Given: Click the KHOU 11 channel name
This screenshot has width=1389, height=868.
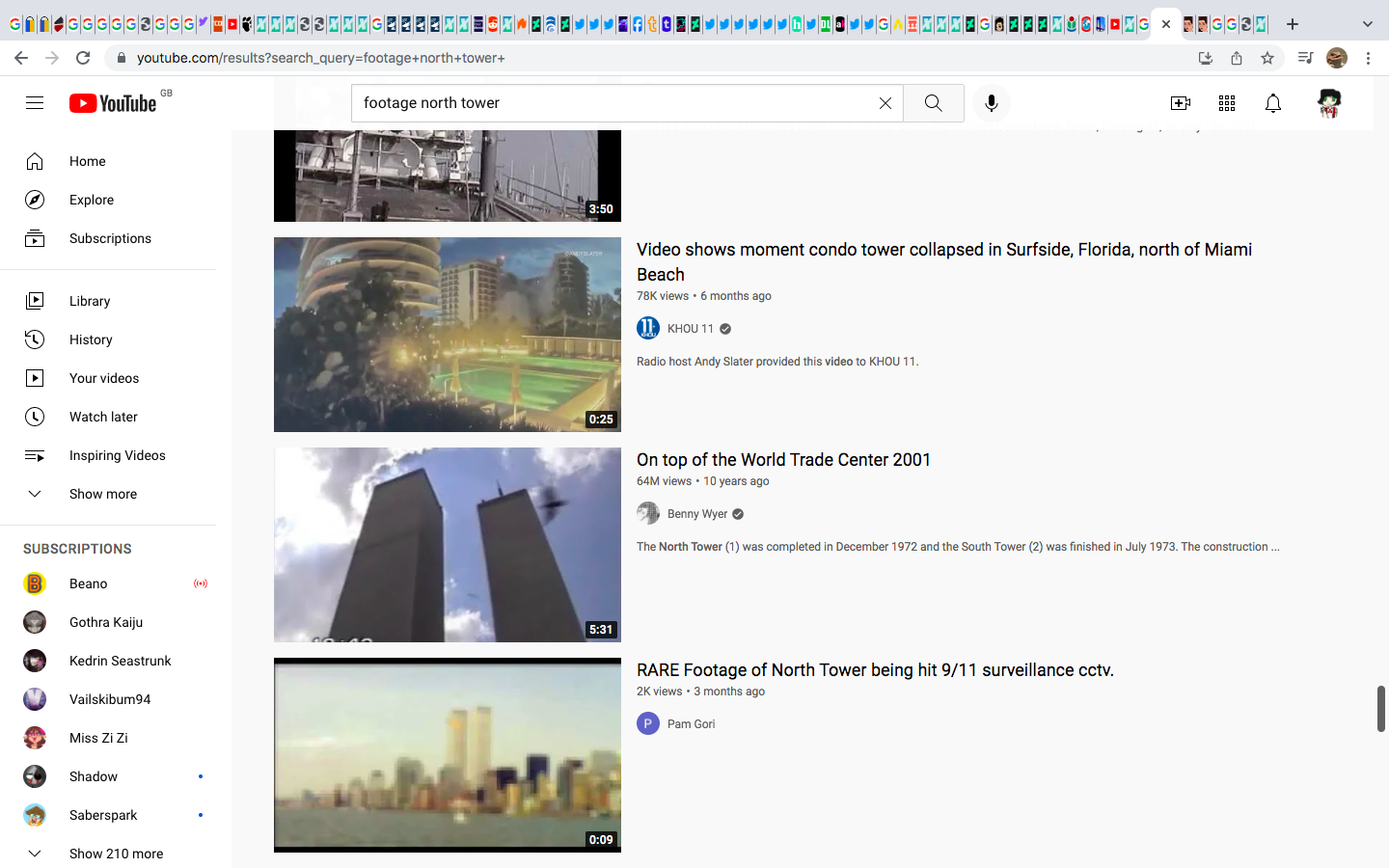Looking at the screenshot, I should point(691,329).
